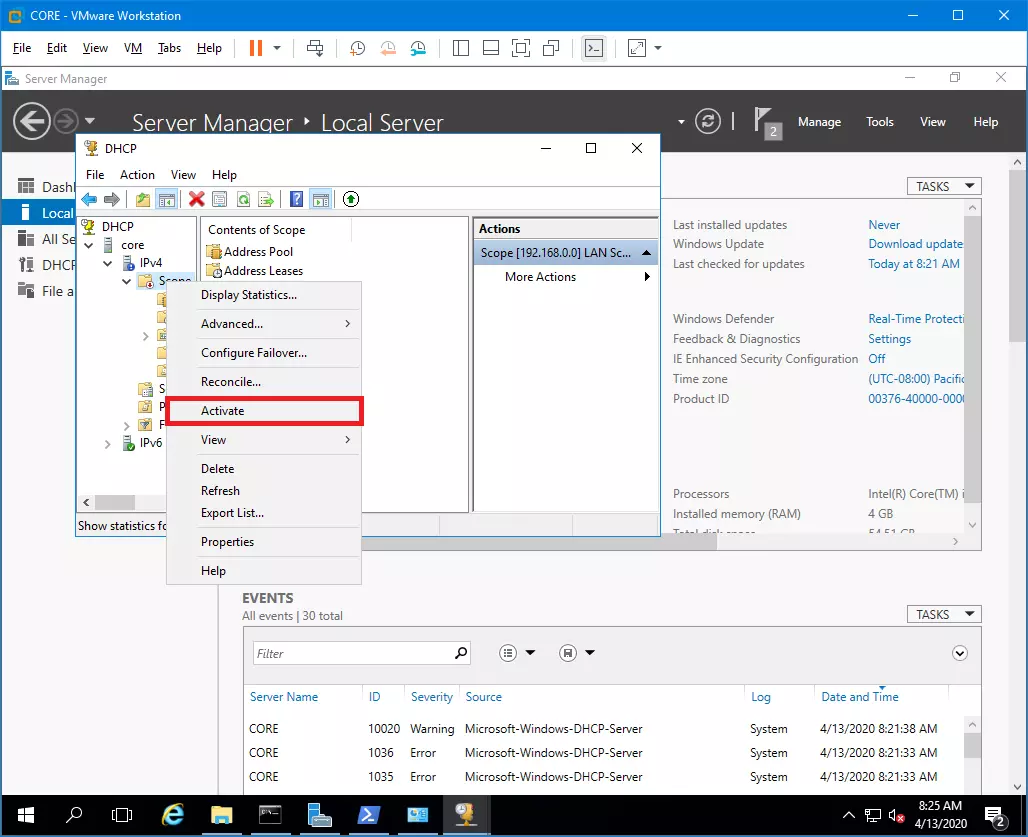Toggle Show/Hide Console Tree in DHCP toolbar
1028x837 pixels.
click(x=167, y=199)
